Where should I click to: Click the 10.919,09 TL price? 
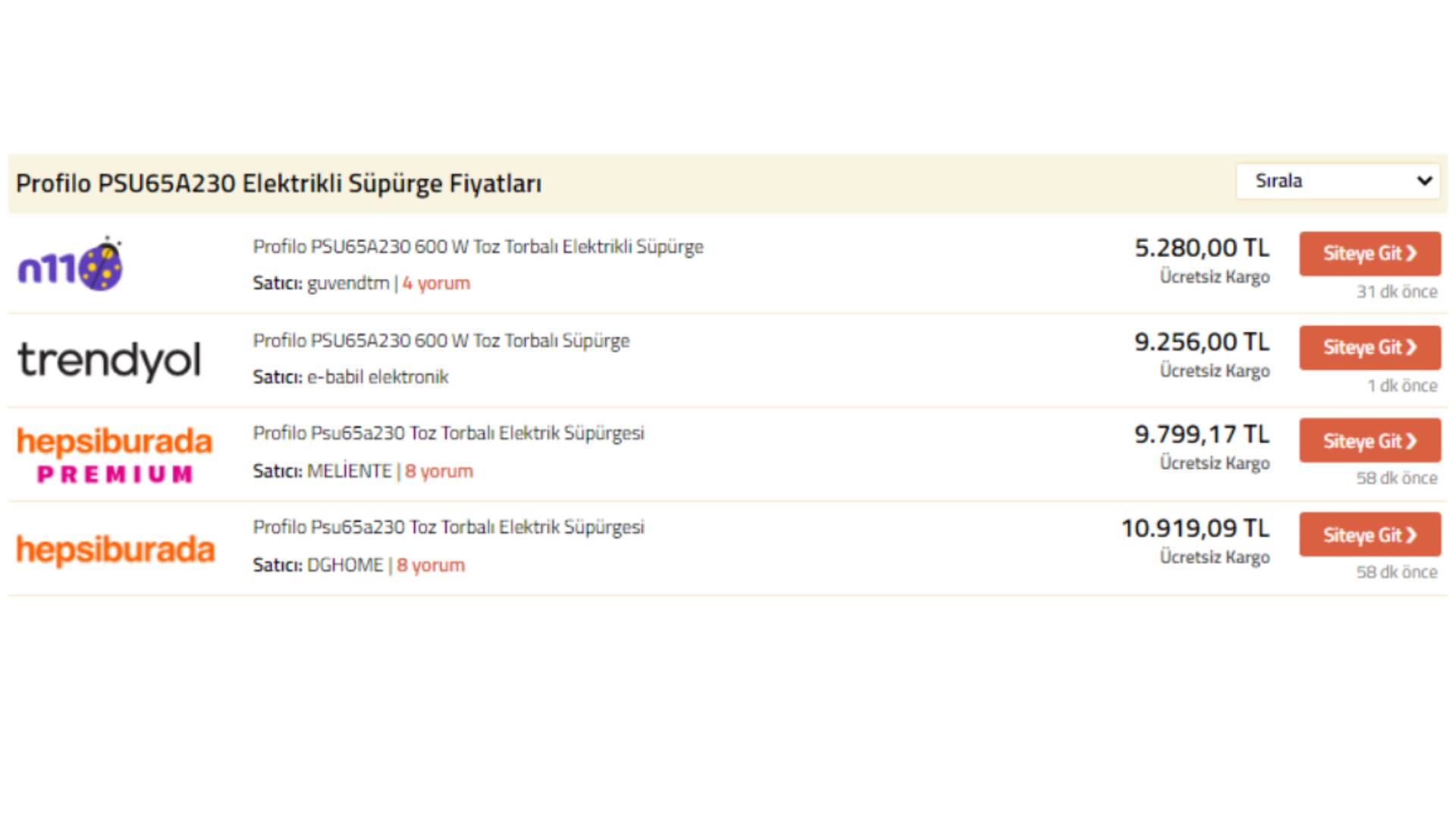click(1194, 529)
